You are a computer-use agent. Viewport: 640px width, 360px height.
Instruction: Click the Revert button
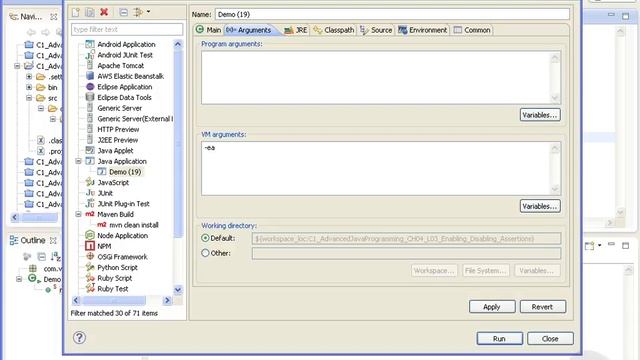click(x=542, y=307)
